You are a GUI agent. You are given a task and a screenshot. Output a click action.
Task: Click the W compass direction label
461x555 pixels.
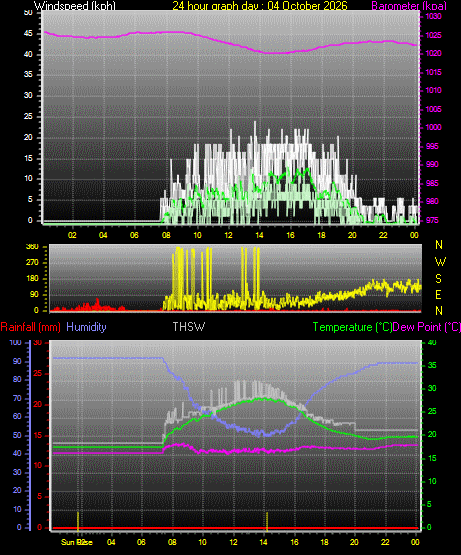coord(440,262)
